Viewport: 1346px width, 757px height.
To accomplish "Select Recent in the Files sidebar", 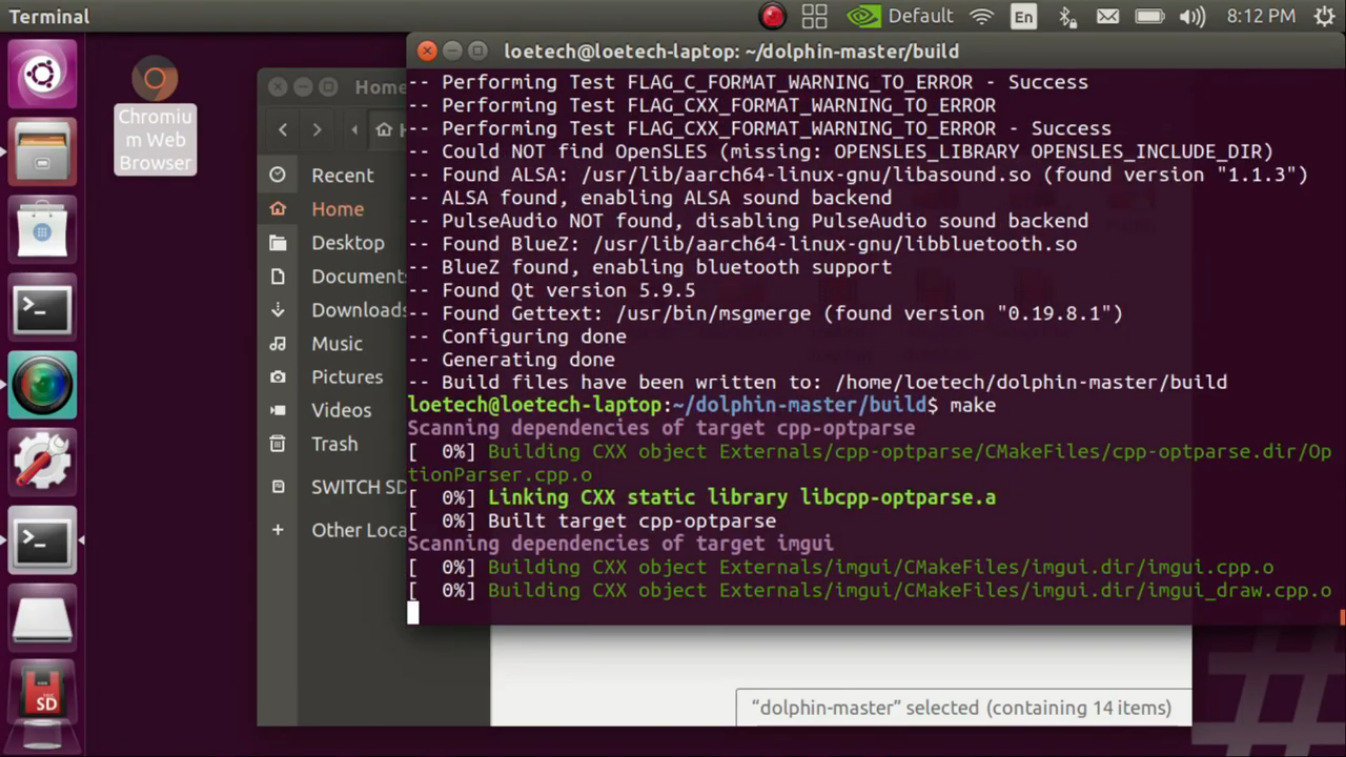I will click(x=341, y=175).
